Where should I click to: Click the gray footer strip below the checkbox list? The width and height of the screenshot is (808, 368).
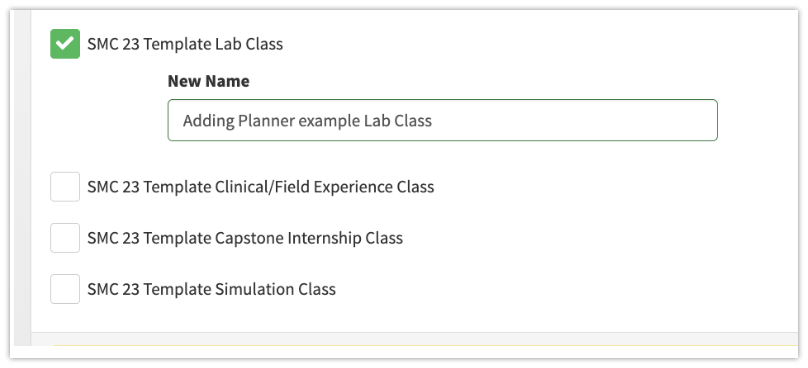tap(414, 339)
